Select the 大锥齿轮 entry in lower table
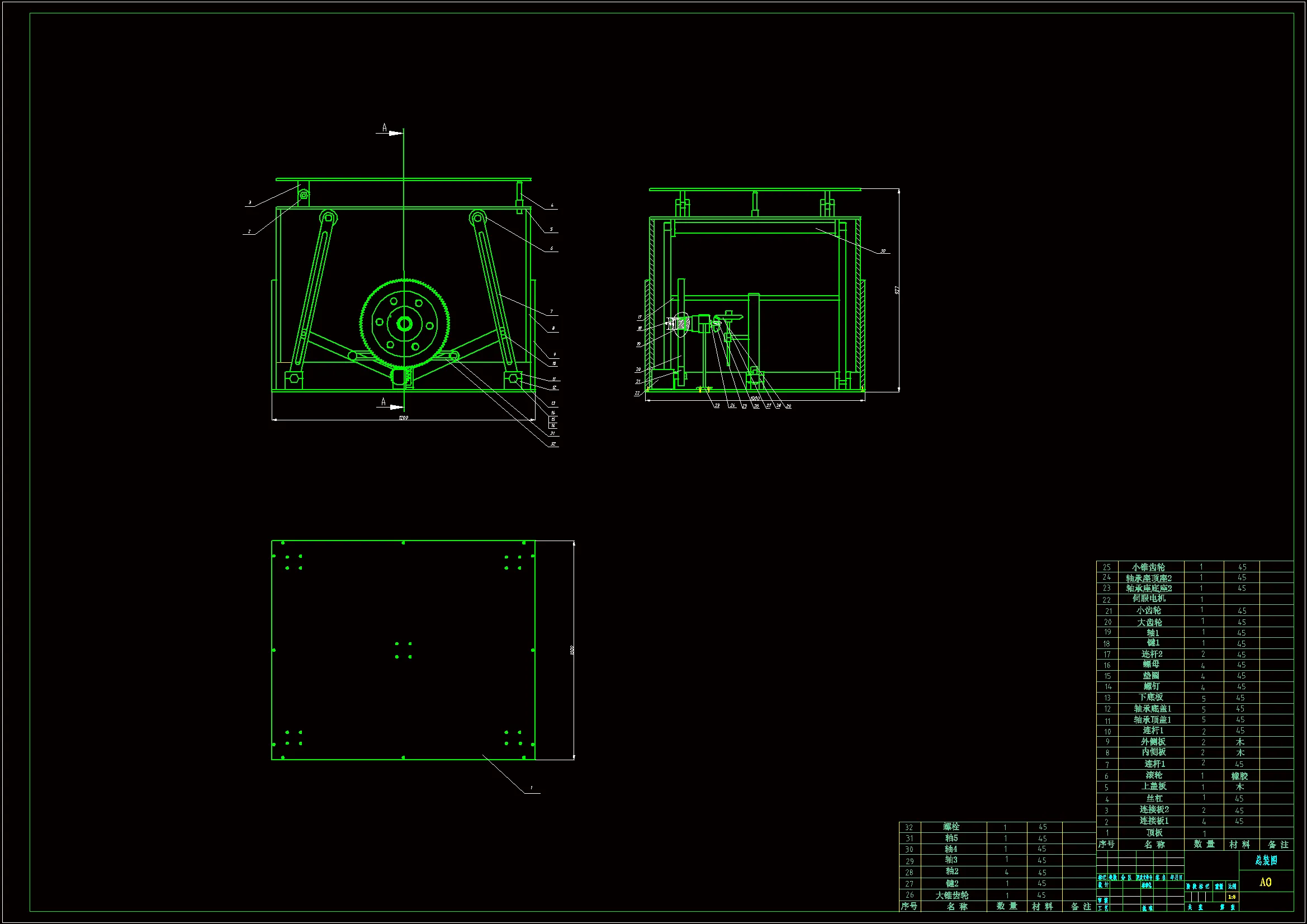1307x924 pixels. click(x=952, y=895)
